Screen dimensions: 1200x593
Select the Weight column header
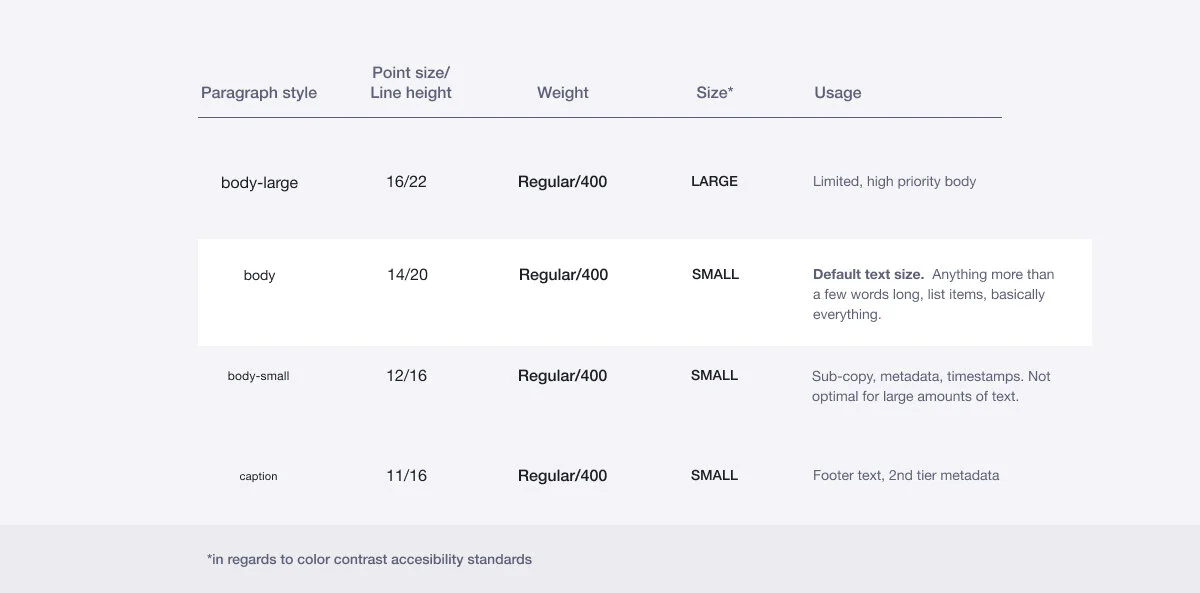563,93
